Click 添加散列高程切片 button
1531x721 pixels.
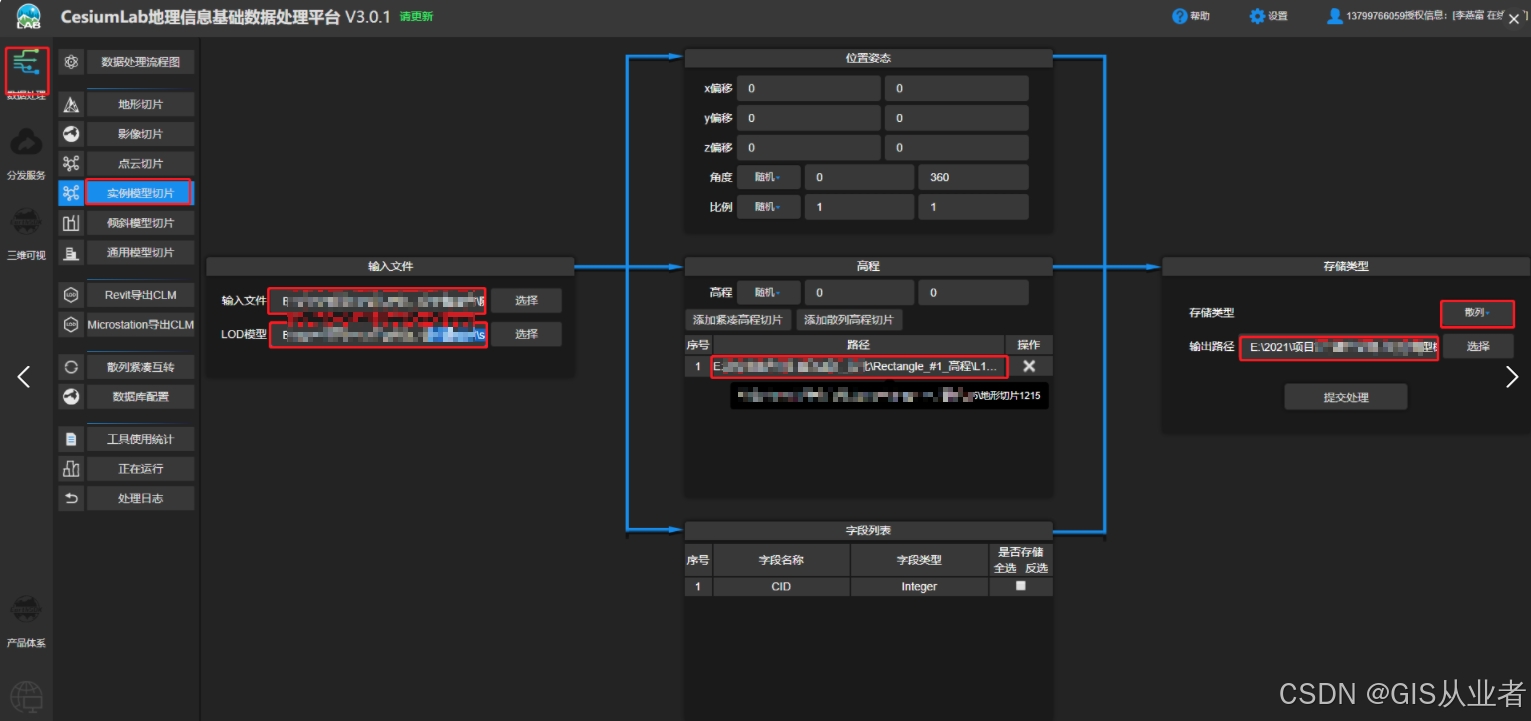click(x=849, y=320)
